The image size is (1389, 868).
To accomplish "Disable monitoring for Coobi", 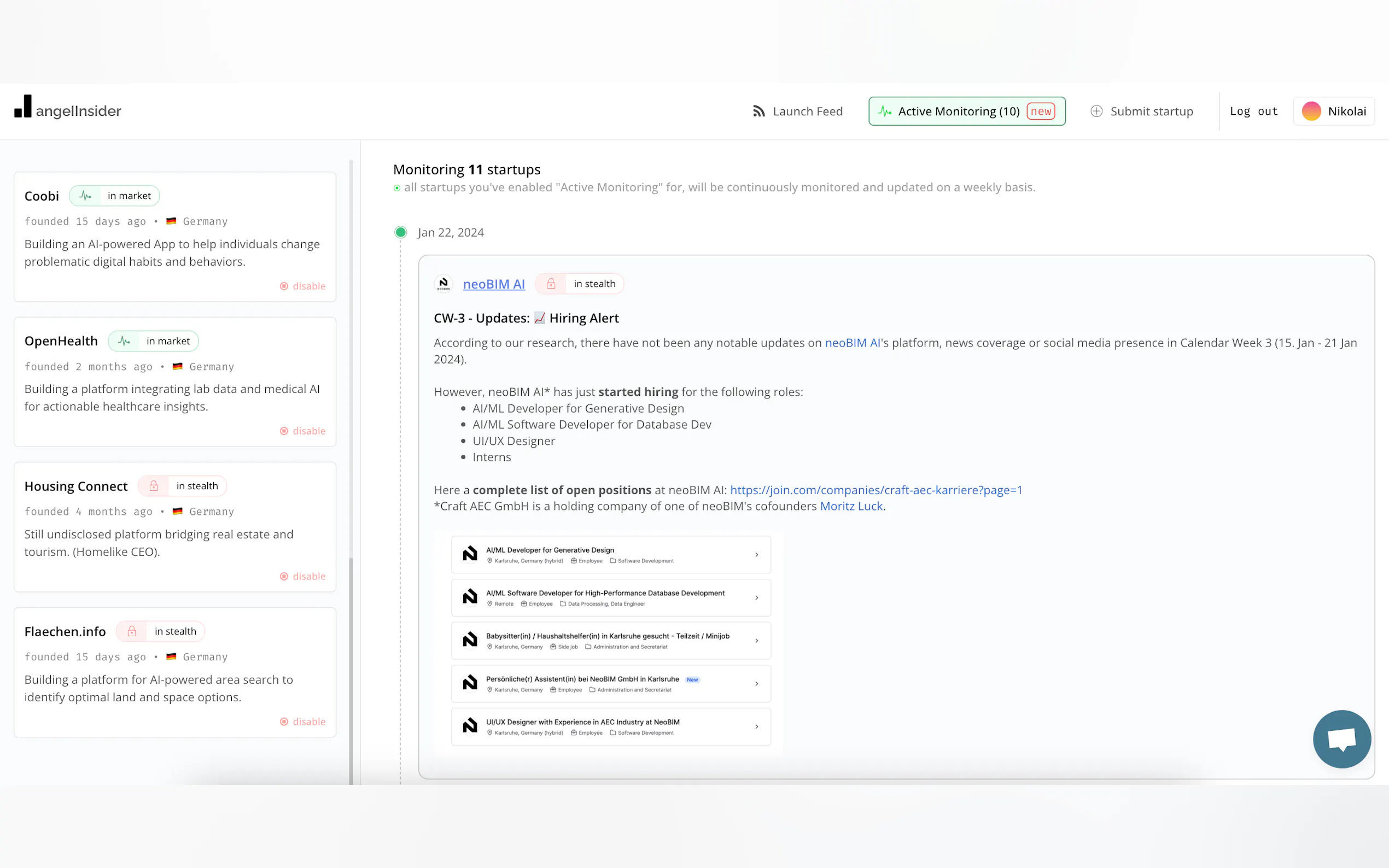I will coord(302,286).
